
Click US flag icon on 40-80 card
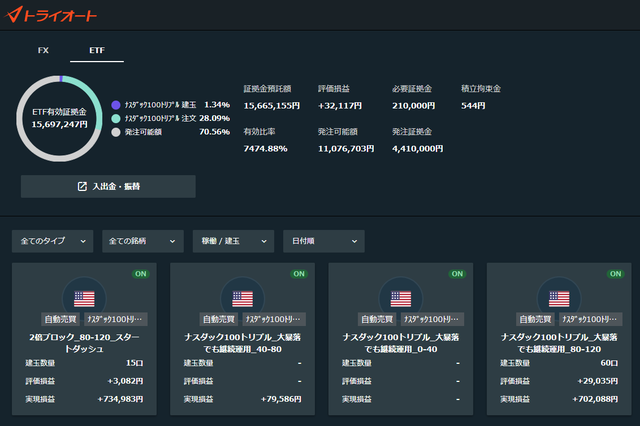[x=242, y=299]
